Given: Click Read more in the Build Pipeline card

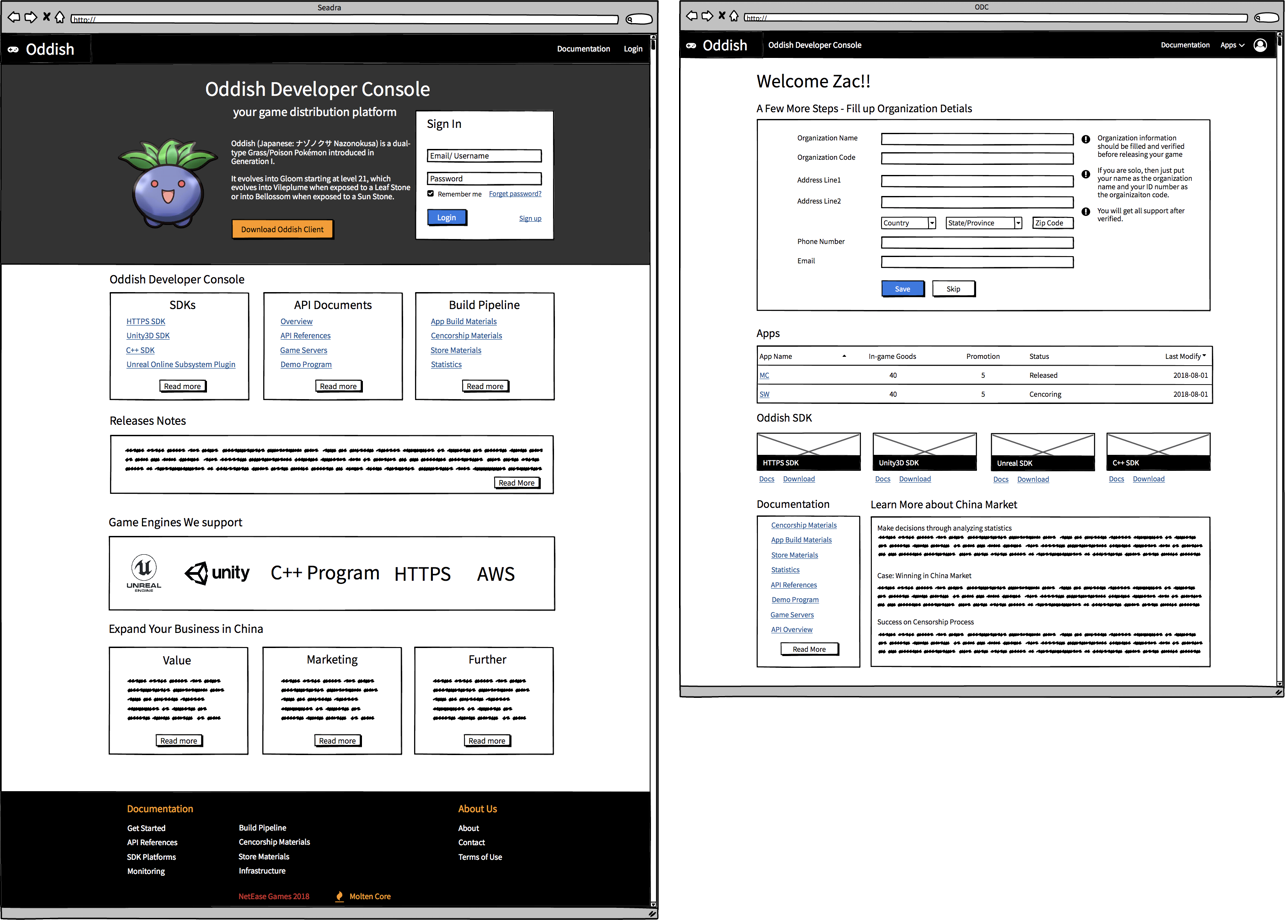Looking at the screenshot, I should [485, 386].
